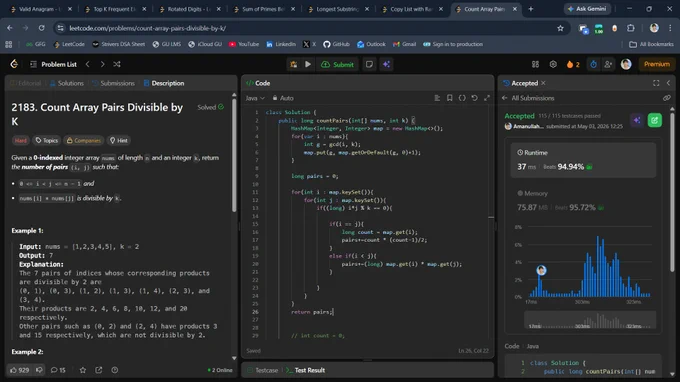Submit the solution
The width and height of the screenshot is (680, 382).
pos(337,64)
